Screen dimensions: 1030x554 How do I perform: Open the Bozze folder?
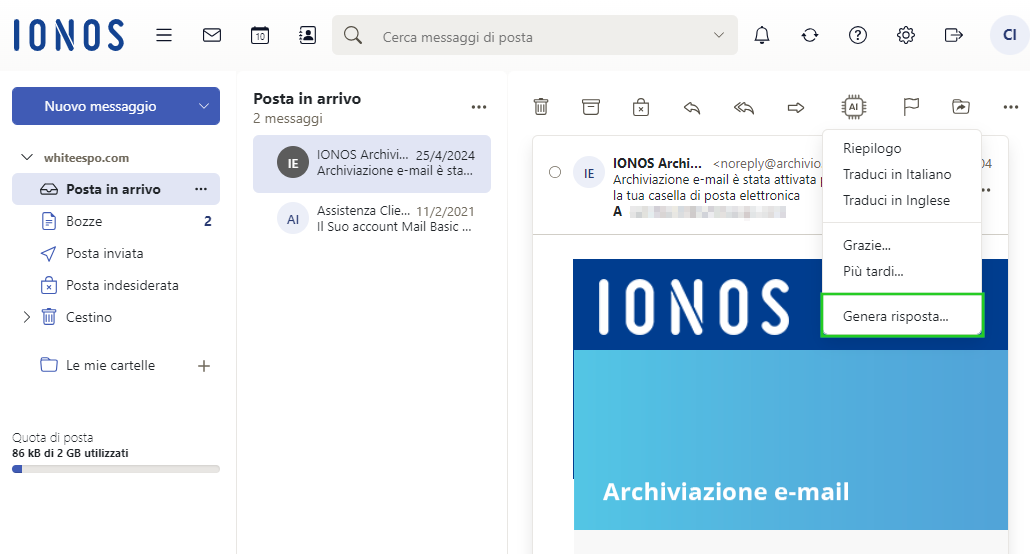tap(116, 221)
